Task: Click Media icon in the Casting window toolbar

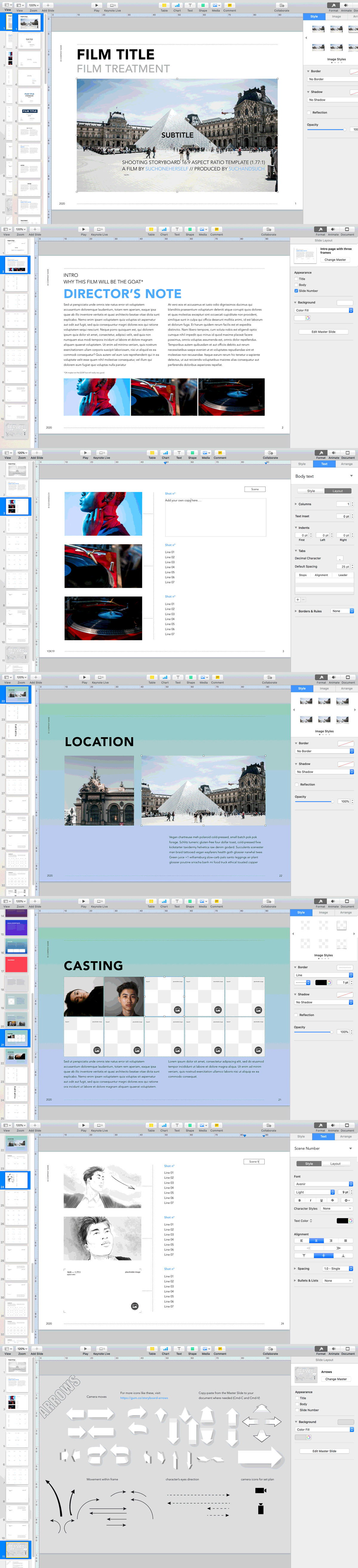Action: [x=203, y=901]
